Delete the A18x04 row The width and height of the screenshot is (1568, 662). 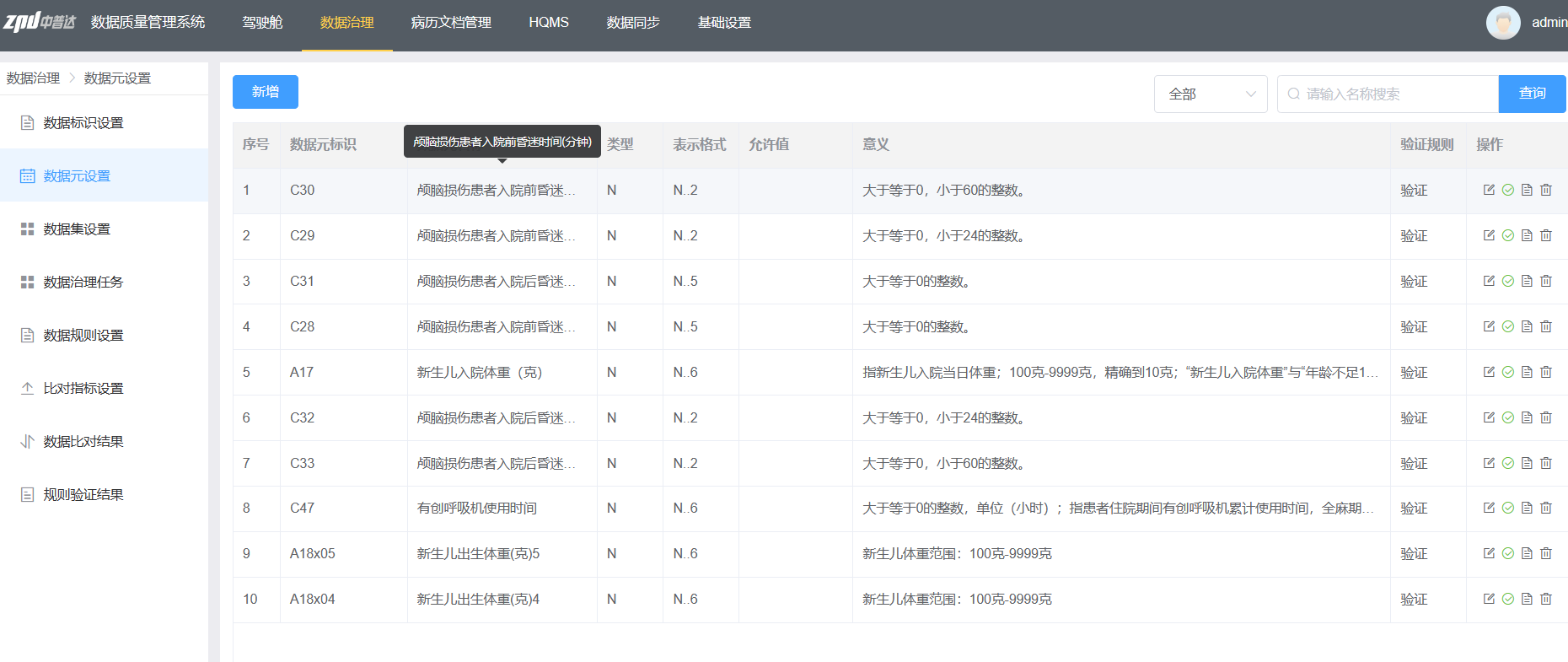point(1546,599)
